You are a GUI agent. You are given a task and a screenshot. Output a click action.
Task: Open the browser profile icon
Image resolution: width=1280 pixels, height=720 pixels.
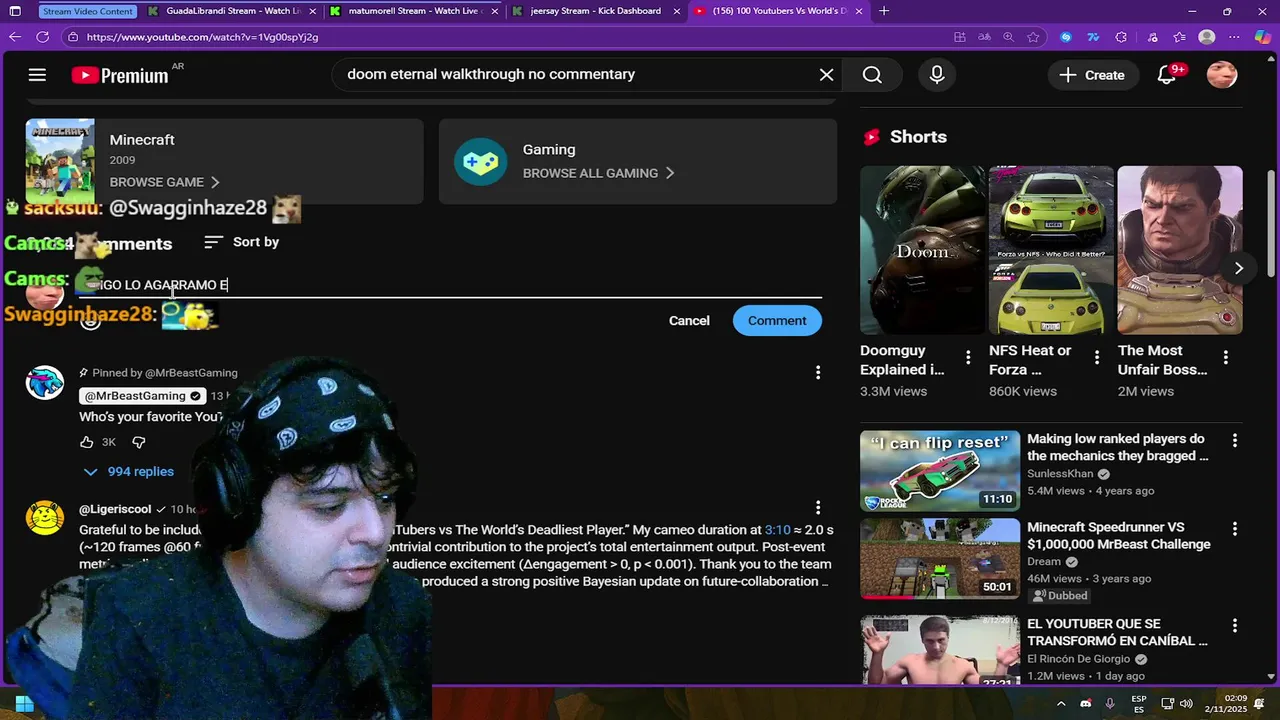click(x=1207, y=37)
